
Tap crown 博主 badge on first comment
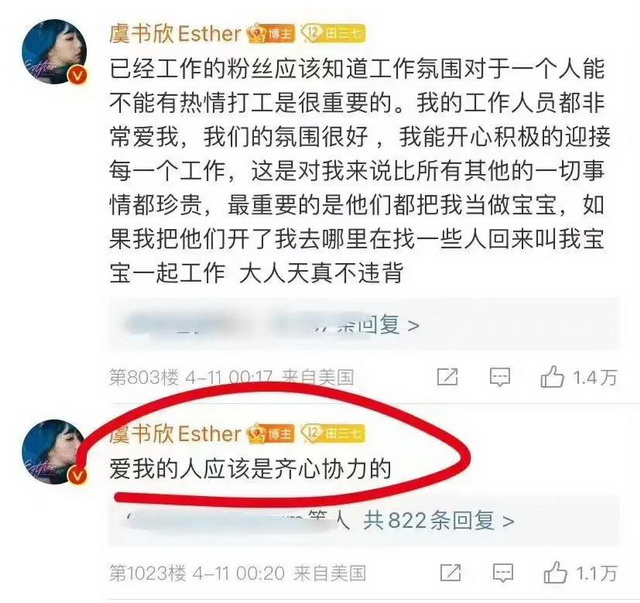[272, 33]
